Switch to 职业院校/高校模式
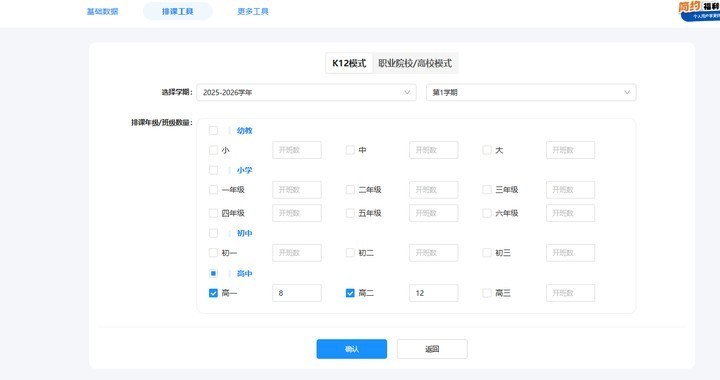The width and height of the screenshot is (720, 380). coord(415,63)
